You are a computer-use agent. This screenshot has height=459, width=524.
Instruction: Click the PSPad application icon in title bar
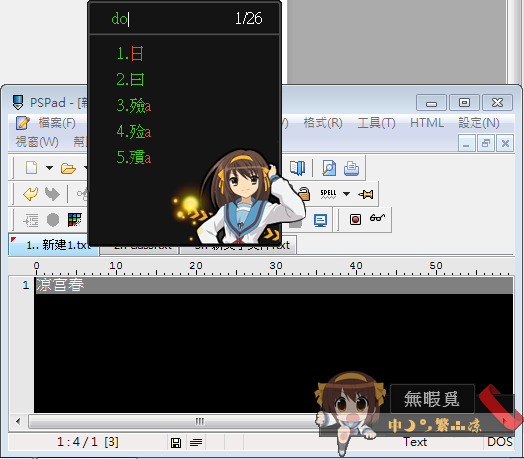(x=18, y=102)
